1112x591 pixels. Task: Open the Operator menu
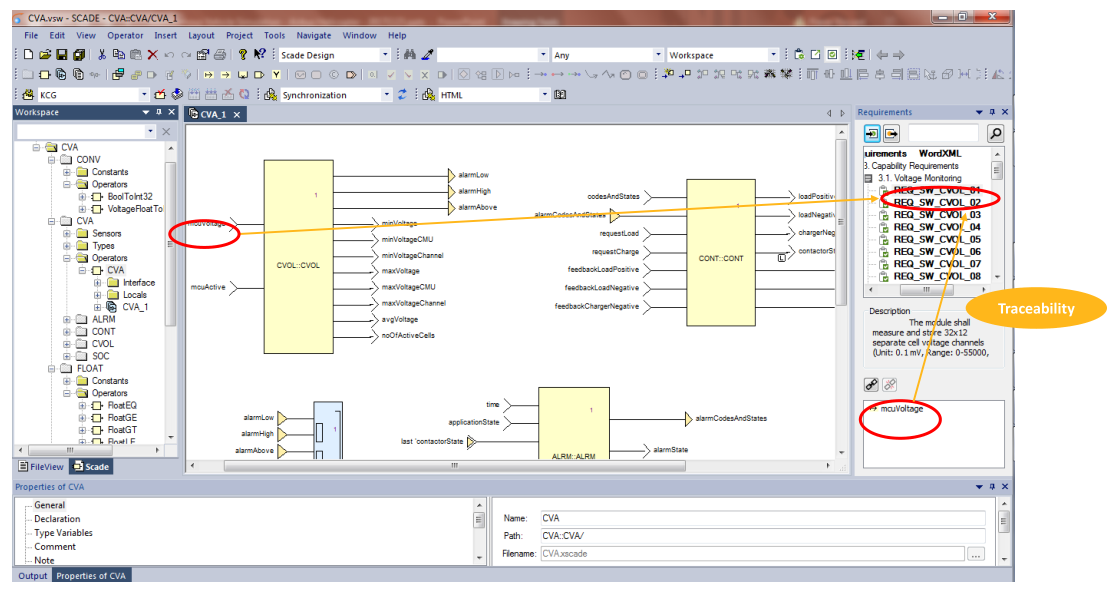click(x=125, y=35)
